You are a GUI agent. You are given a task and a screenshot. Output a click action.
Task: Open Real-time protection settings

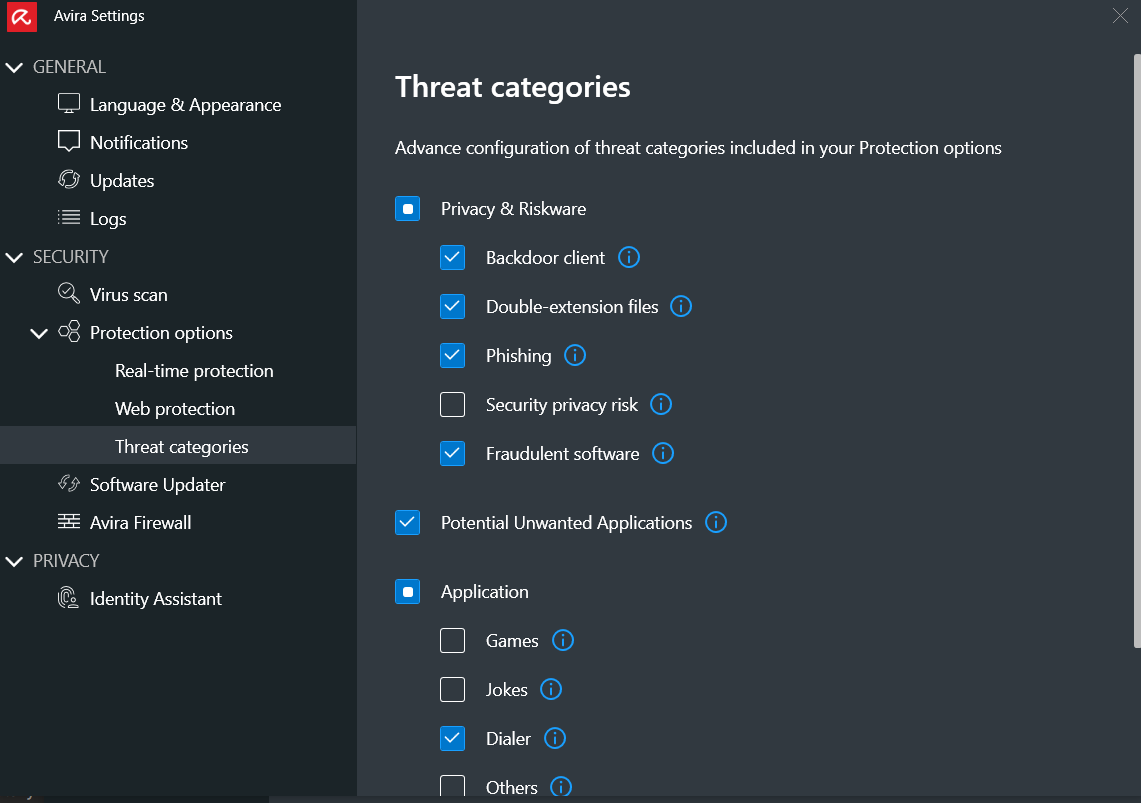[x=194, y=371]
